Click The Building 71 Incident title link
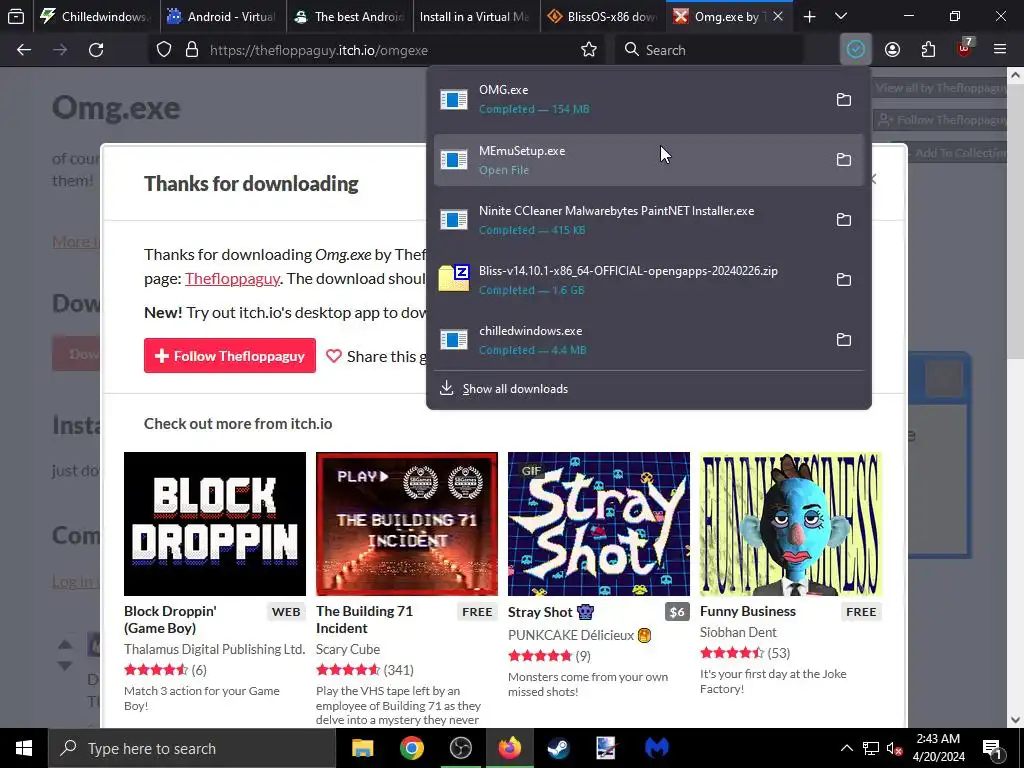 click(364, 620)
